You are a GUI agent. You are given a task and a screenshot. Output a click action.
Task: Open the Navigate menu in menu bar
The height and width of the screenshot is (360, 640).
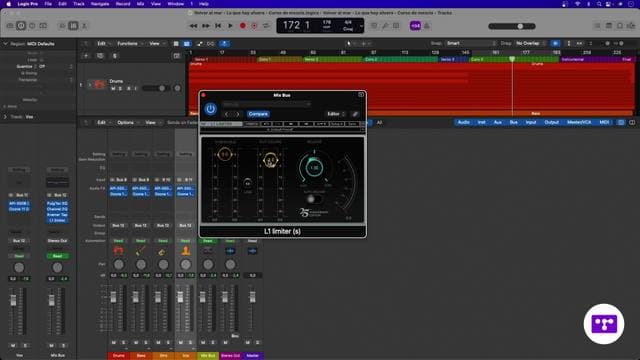(x=100, y=4)
